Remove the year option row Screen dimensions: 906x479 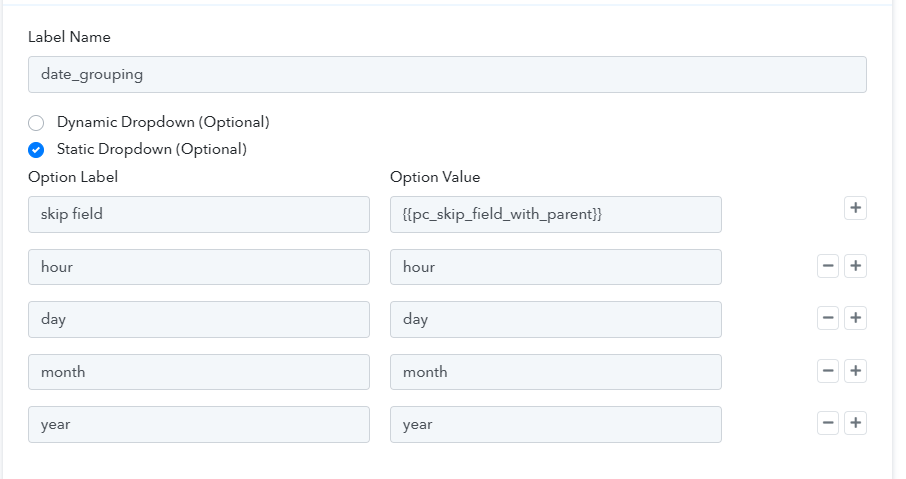(x=828, y=423)
